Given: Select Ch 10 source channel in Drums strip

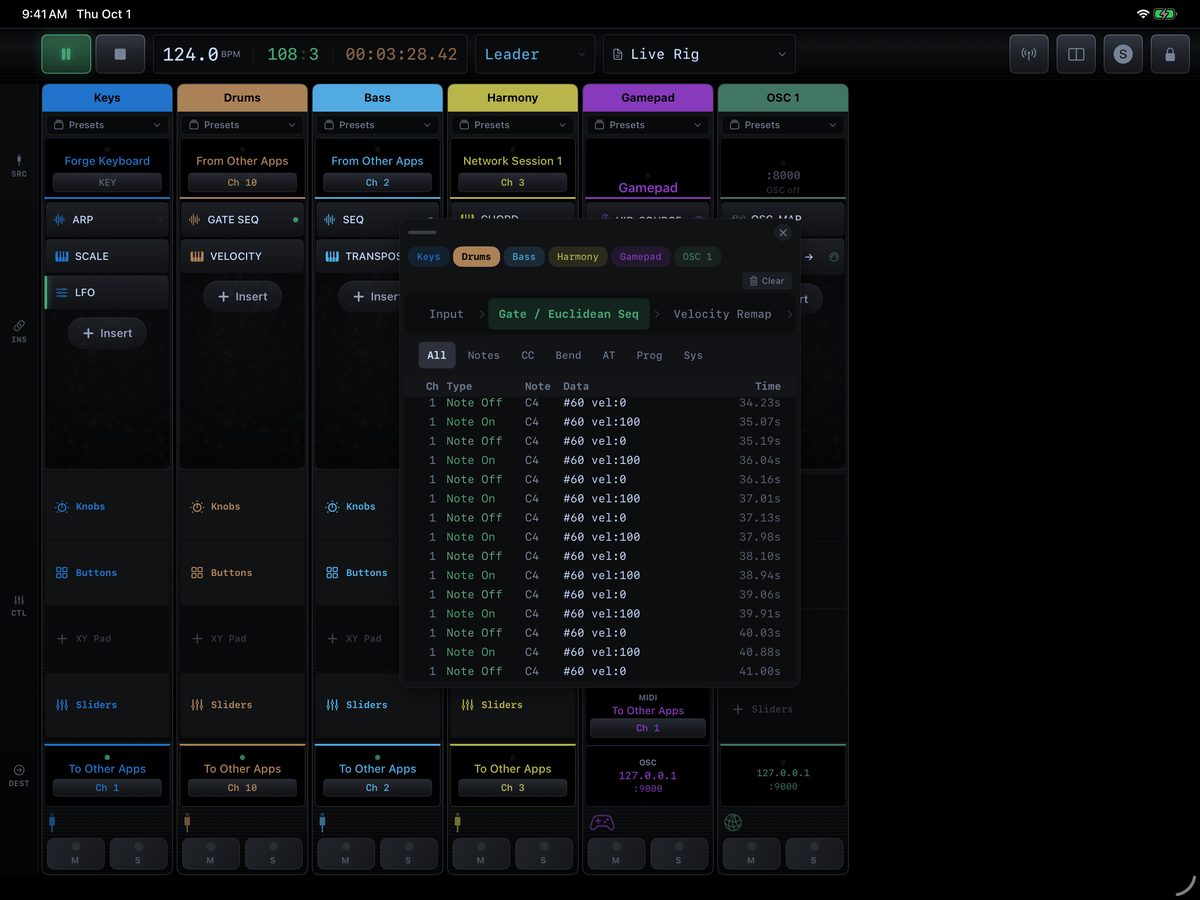Looking at the screenshot, I should [x=242, y=183].
